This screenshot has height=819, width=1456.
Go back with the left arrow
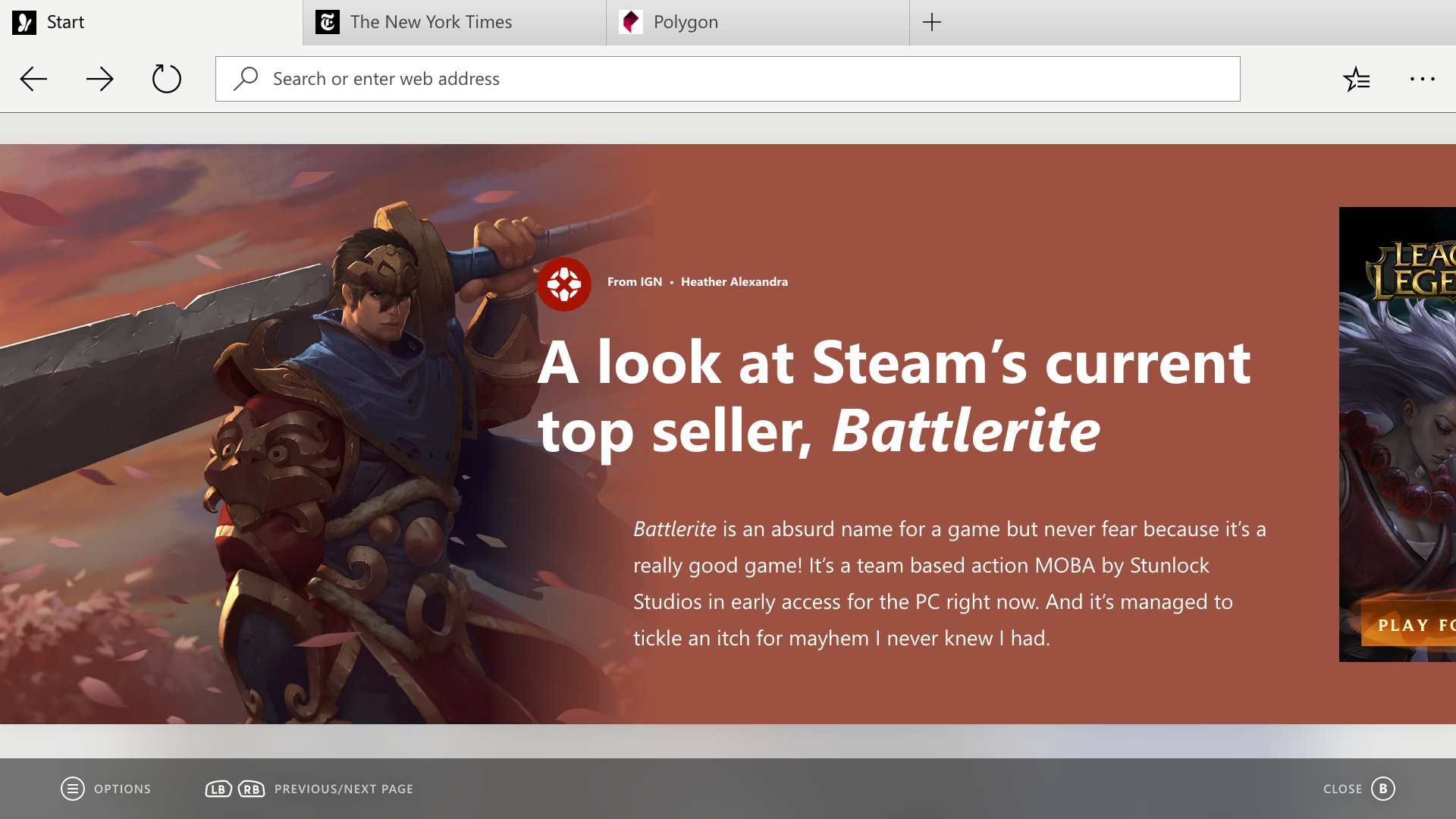33,79
